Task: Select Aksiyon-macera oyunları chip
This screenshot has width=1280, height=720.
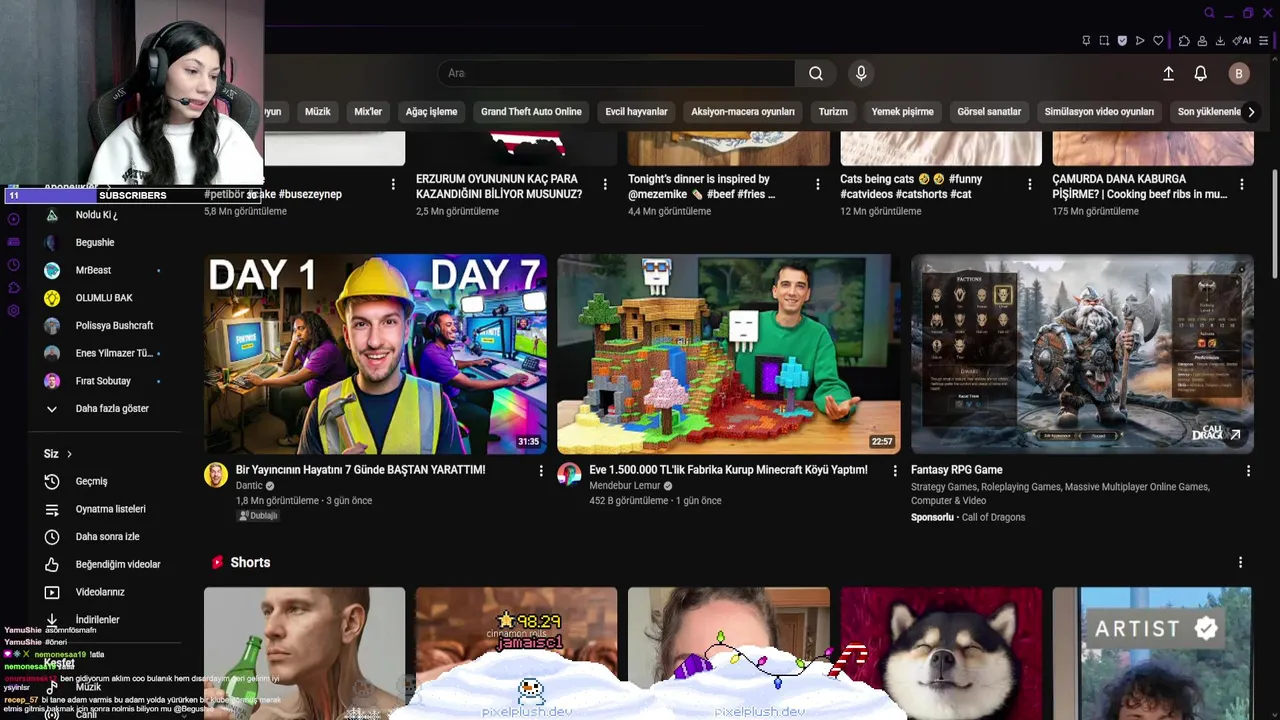Action: click(743, 112)
